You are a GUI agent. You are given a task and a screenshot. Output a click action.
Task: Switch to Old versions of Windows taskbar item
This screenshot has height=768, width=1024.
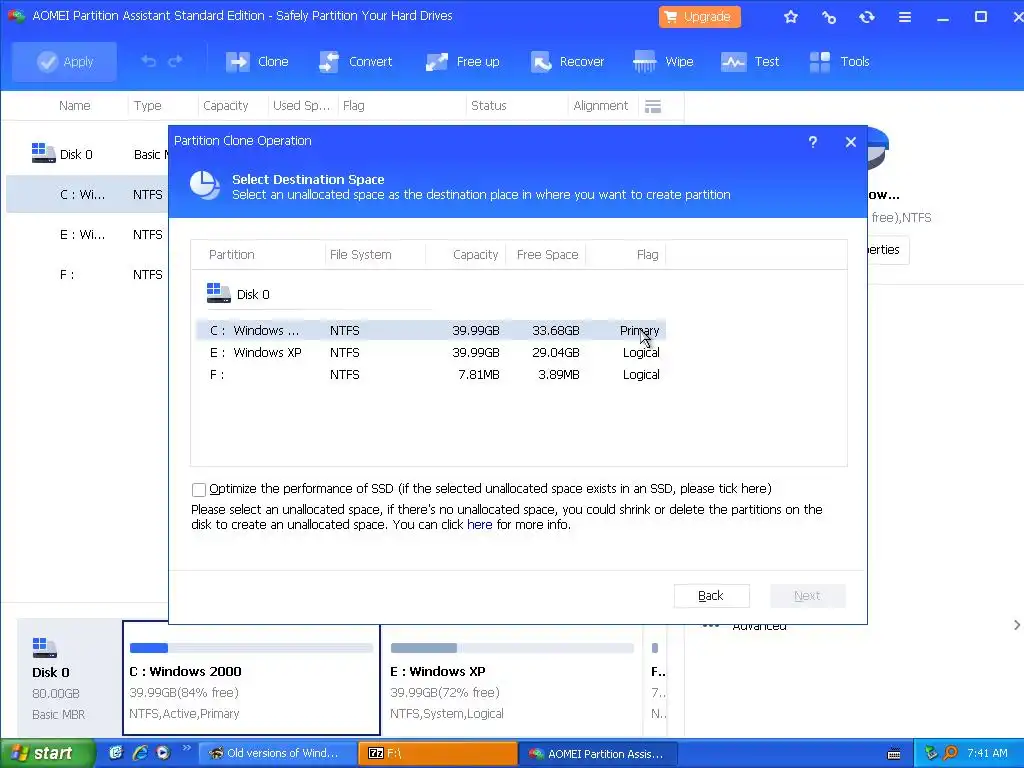click(278, 754)
